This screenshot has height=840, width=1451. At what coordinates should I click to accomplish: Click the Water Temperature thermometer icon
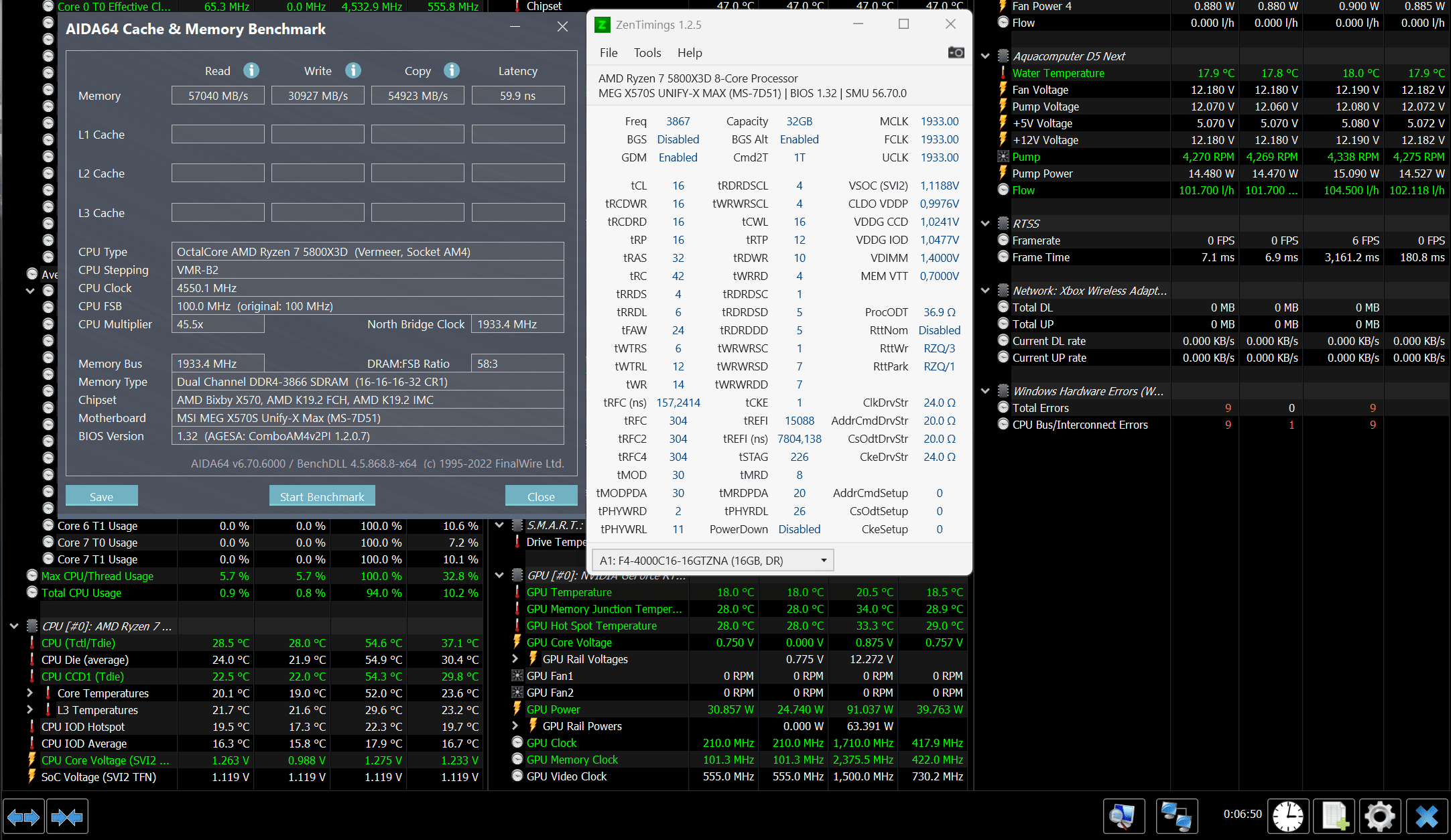click(1003, 73)
